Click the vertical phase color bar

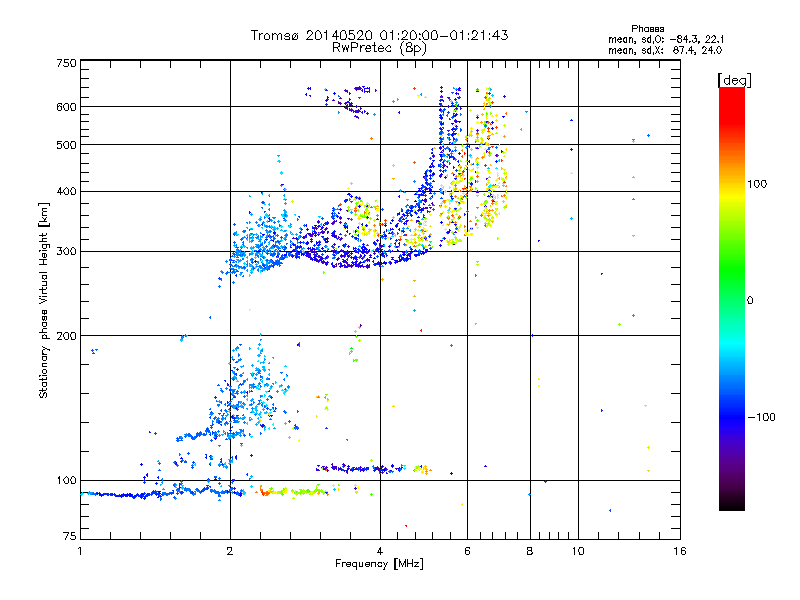click(732, 299)
